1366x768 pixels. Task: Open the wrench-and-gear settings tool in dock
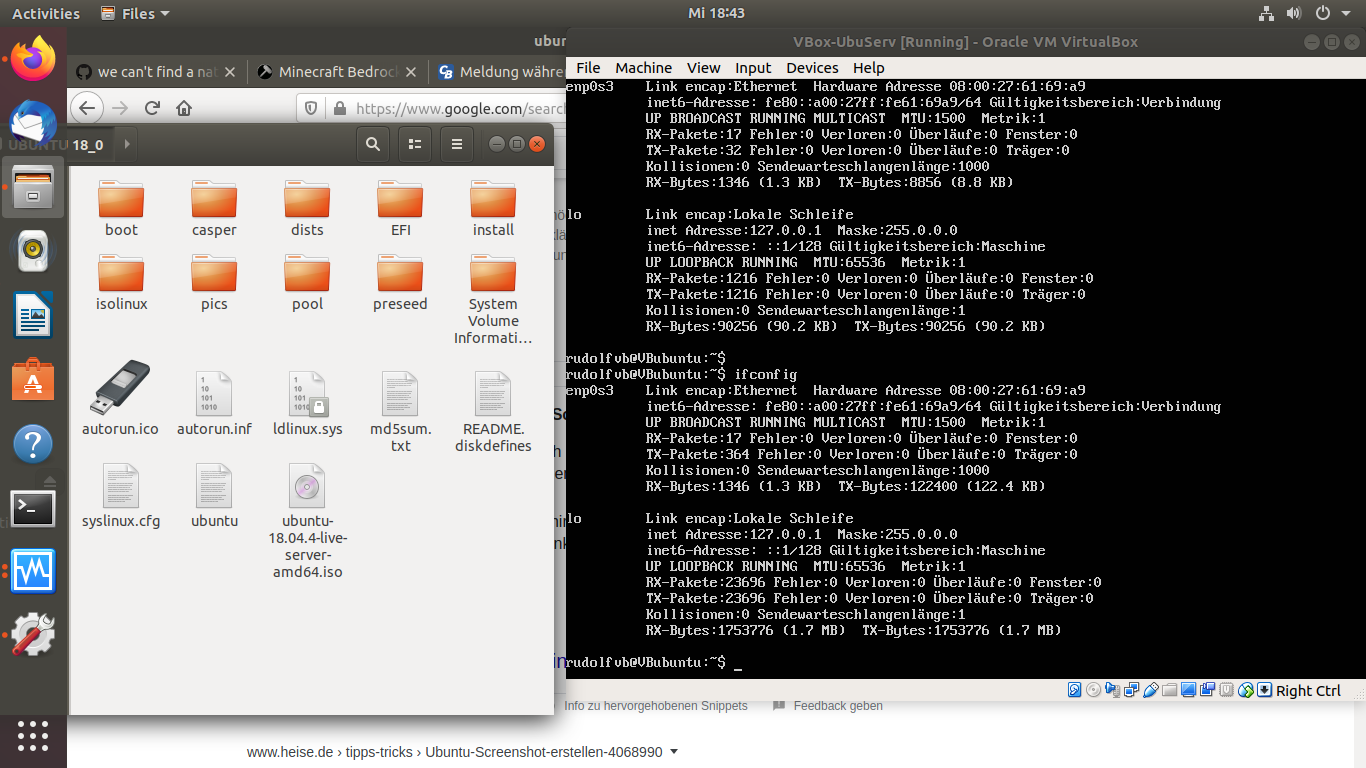[x=33, y=635]
